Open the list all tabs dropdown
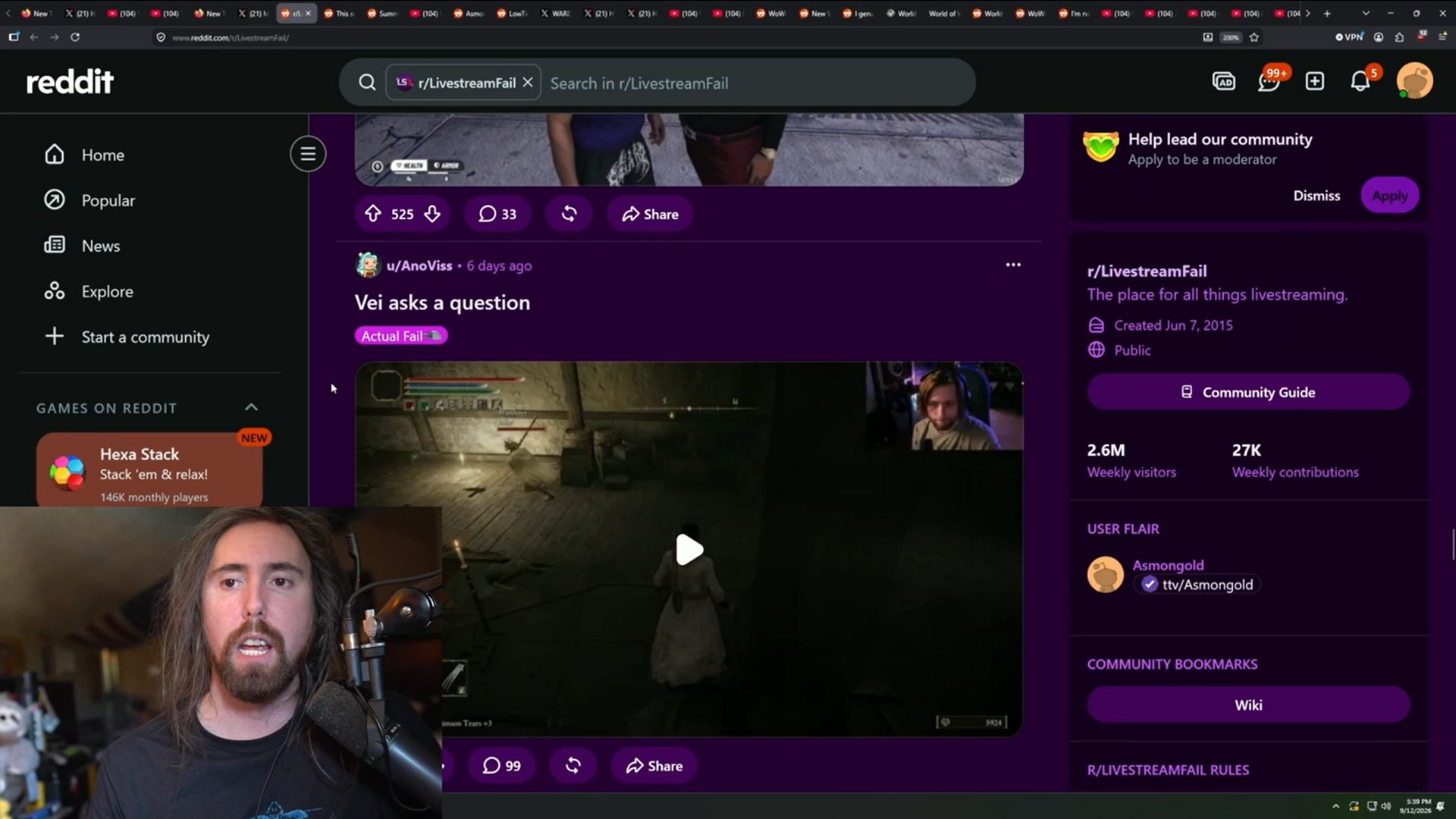This screenshot has width=1456, height=819. (1366, 13)
